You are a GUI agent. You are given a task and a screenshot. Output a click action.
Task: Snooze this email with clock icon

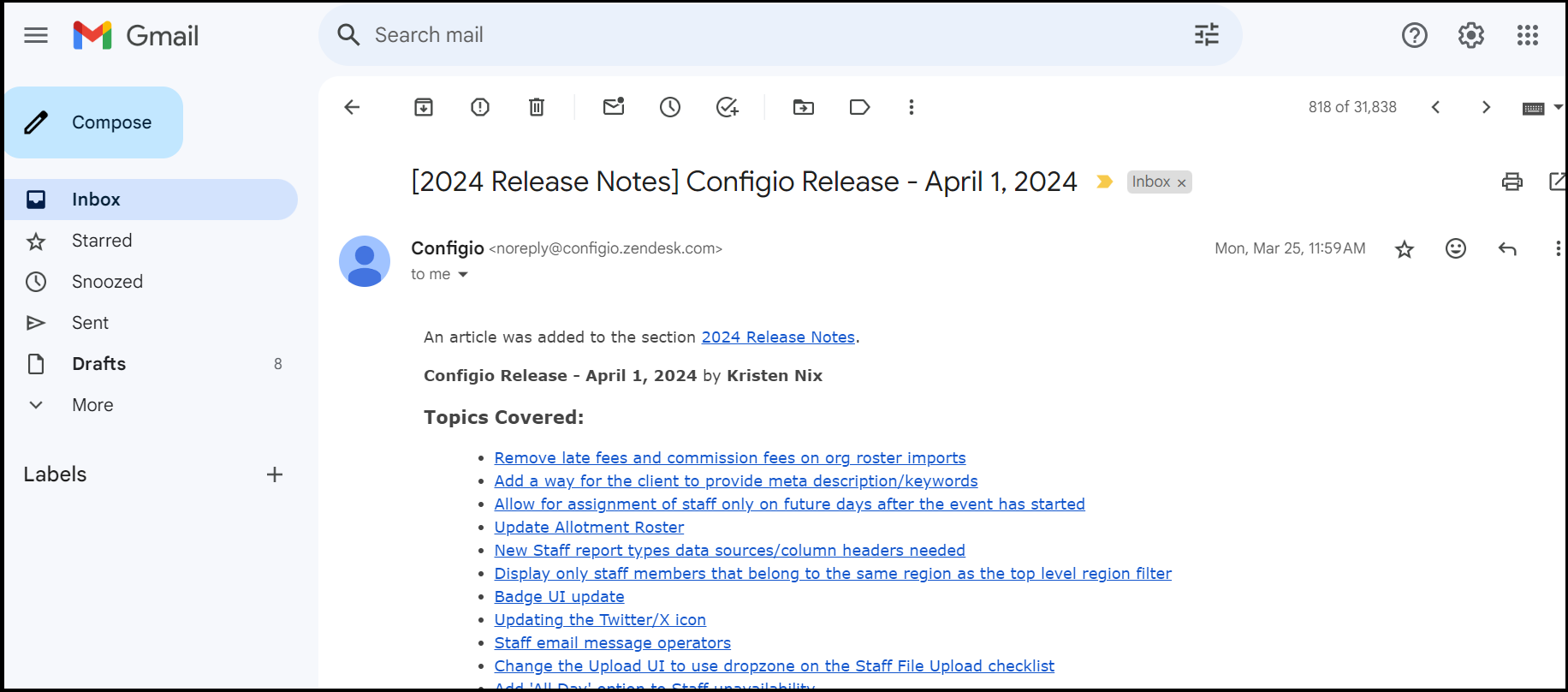[x=670, y=107]
